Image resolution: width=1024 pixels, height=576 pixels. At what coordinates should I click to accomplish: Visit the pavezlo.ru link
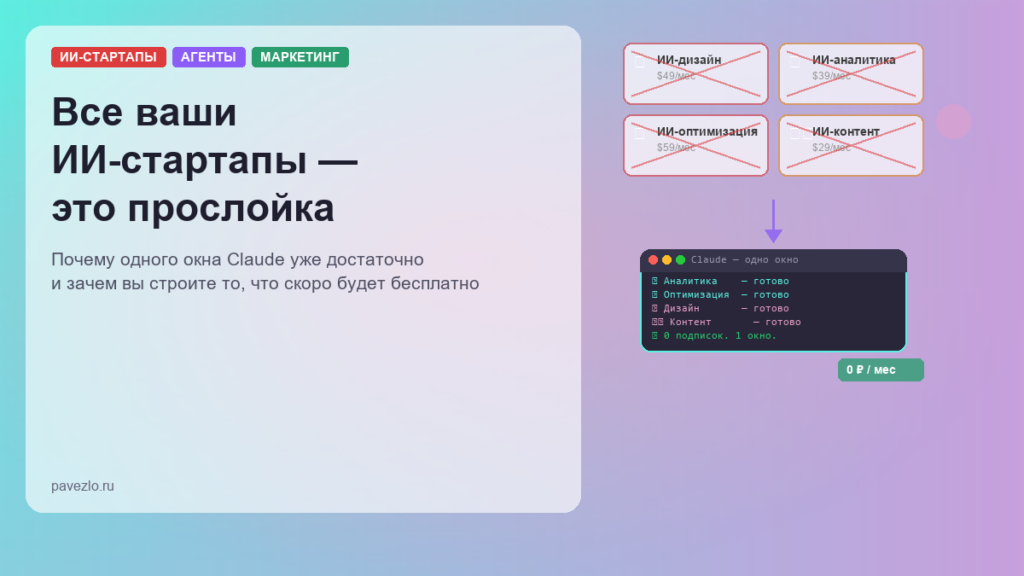[x=82, y=486]
